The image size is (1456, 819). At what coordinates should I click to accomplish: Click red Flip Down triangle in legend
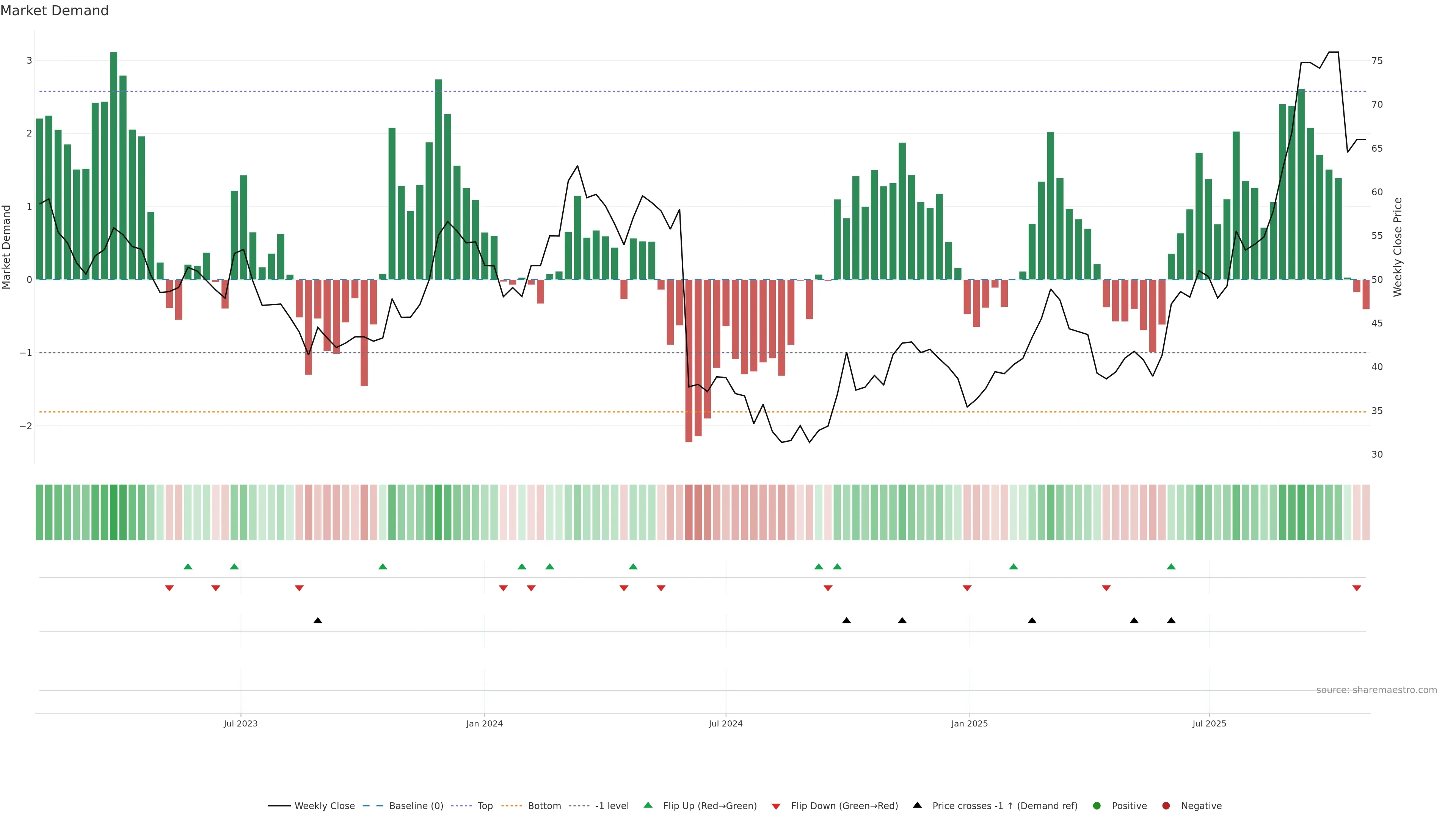pos(776,806)
